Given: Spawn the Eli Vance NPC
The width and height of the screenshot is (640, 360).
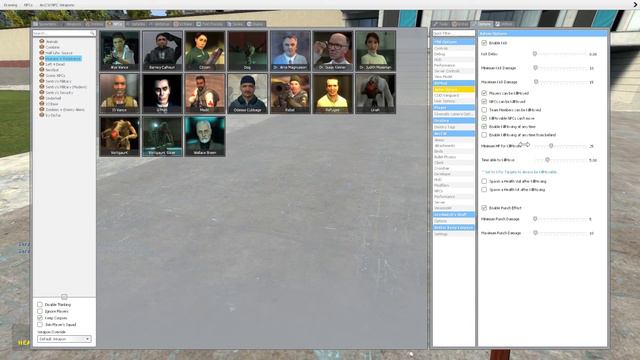Looking at the screenshot, I should (x=120, y=93).
